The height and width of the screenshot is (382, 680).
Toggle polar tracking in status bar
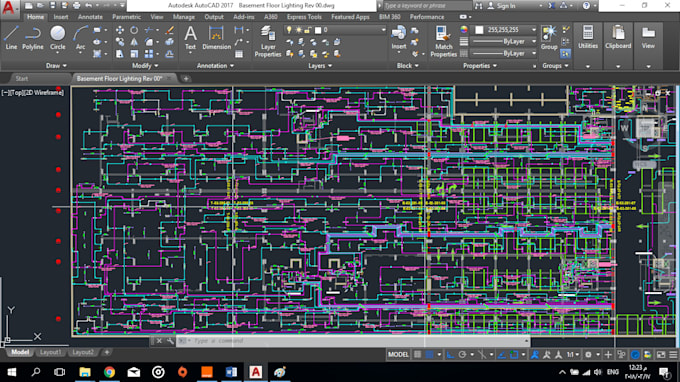462,355
